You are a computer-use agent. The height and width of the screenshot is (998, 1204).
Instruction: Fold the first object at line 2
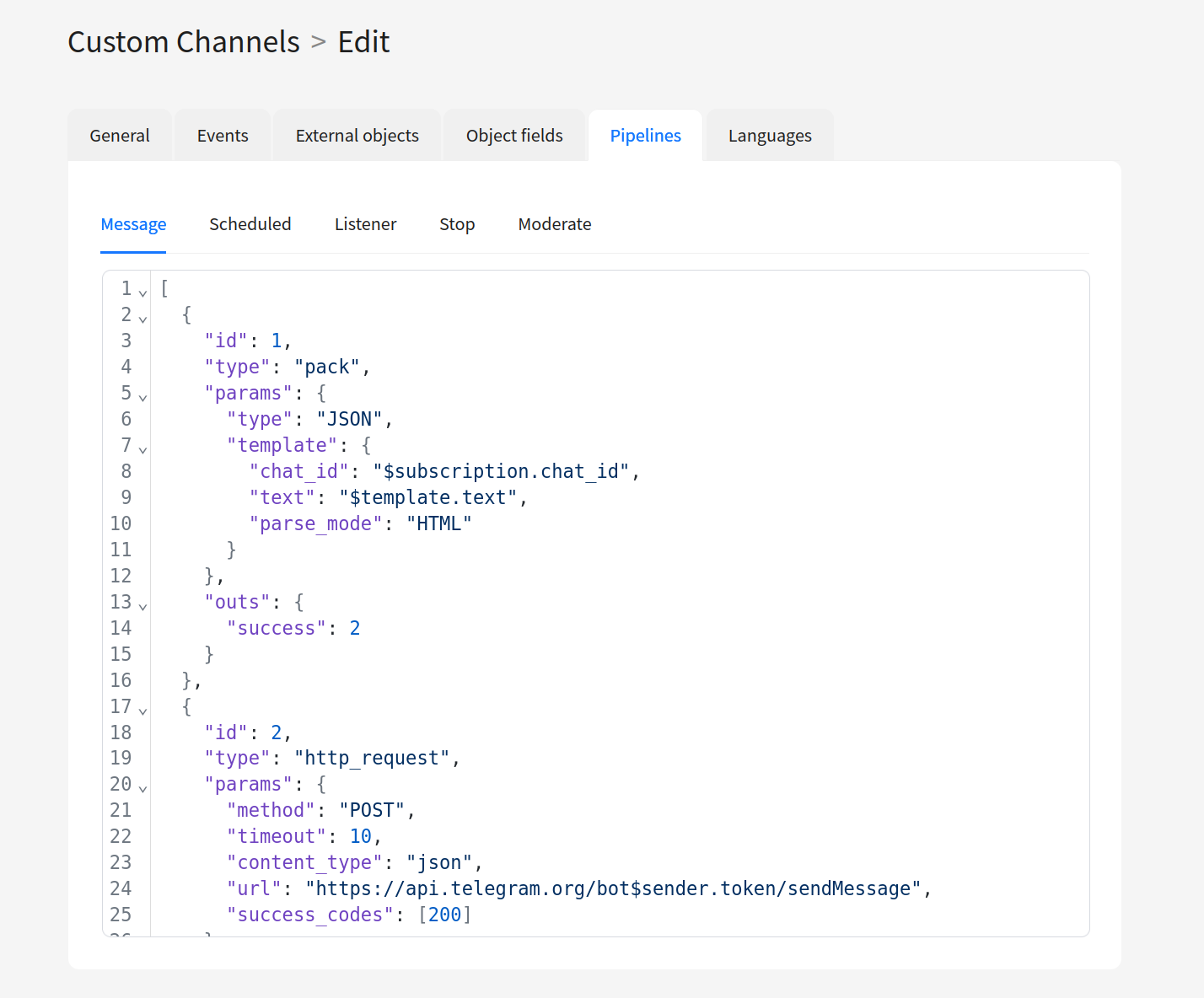click(142, 319)
